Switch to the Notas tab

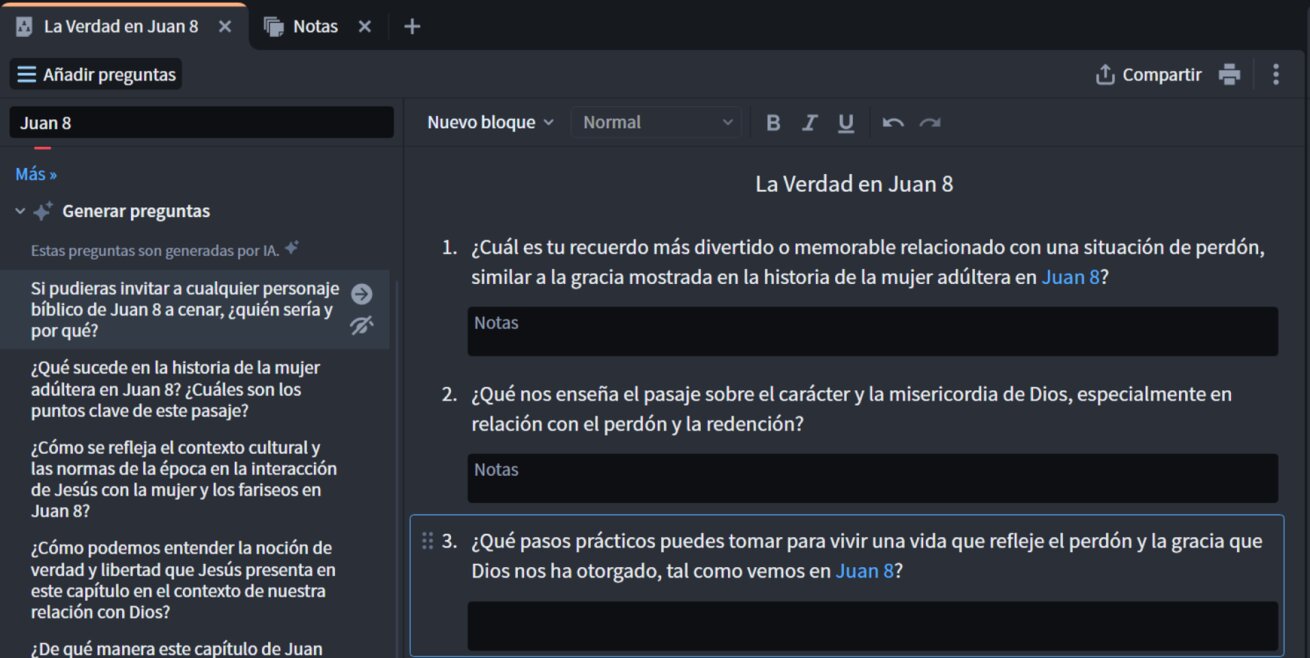pyautogui.click(x=314, y=27)
